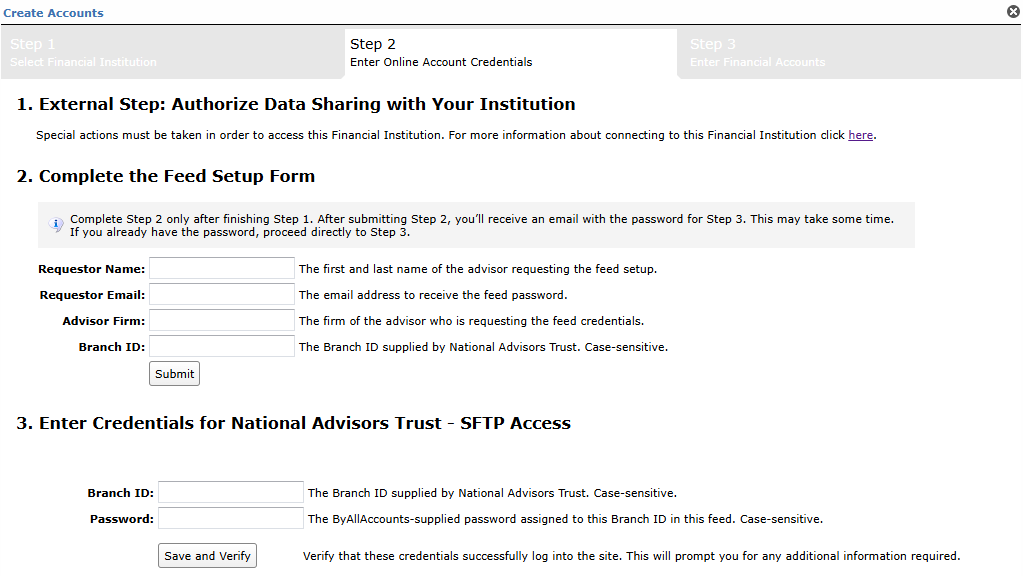The width and height of the screenshot is (1023, 576).
Task: Click the Create Accounts dialog title
Action: 53,13
